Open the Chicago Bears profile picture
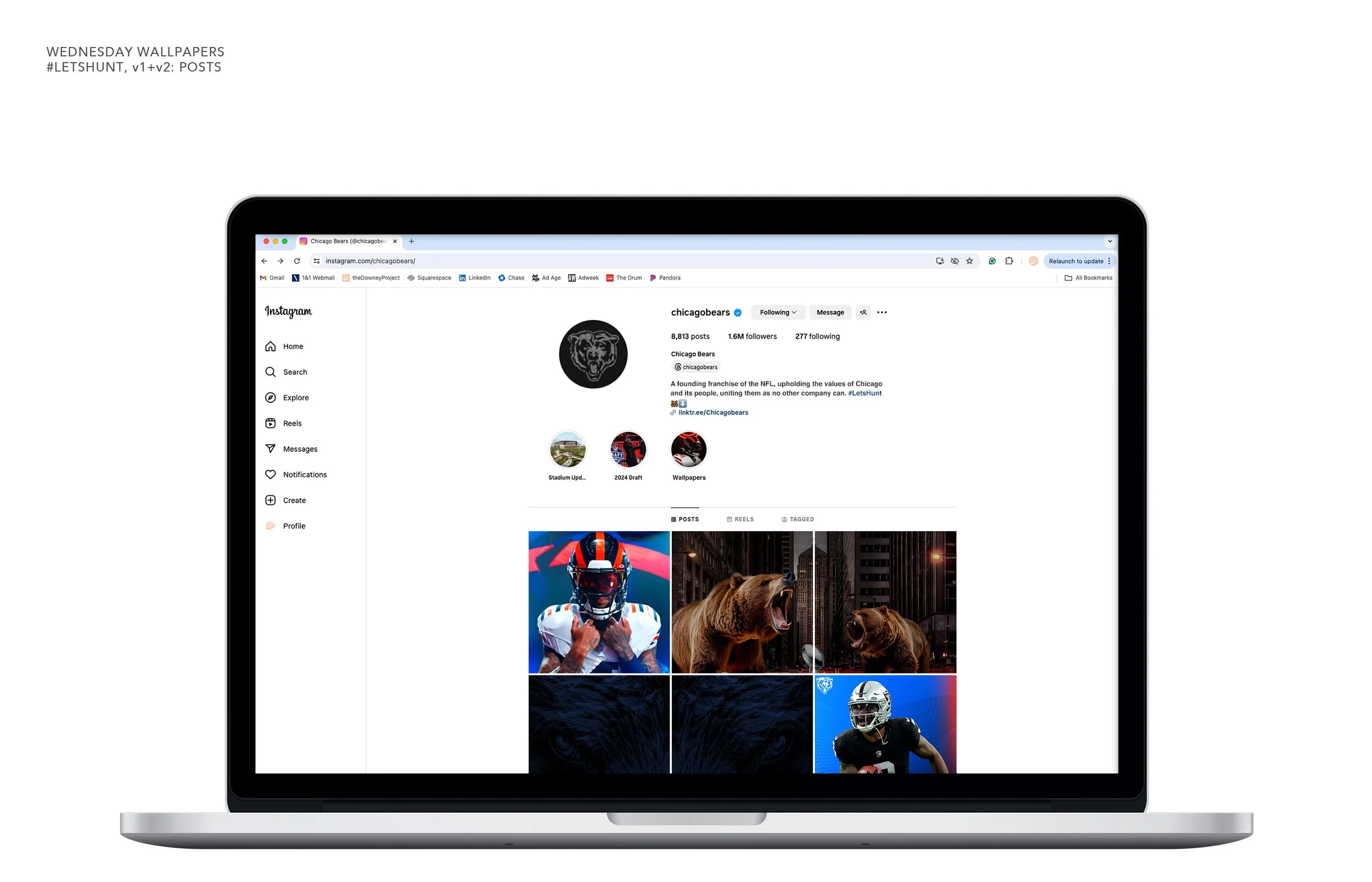Viewport: 1372px width, 882px height. (593, 355)
